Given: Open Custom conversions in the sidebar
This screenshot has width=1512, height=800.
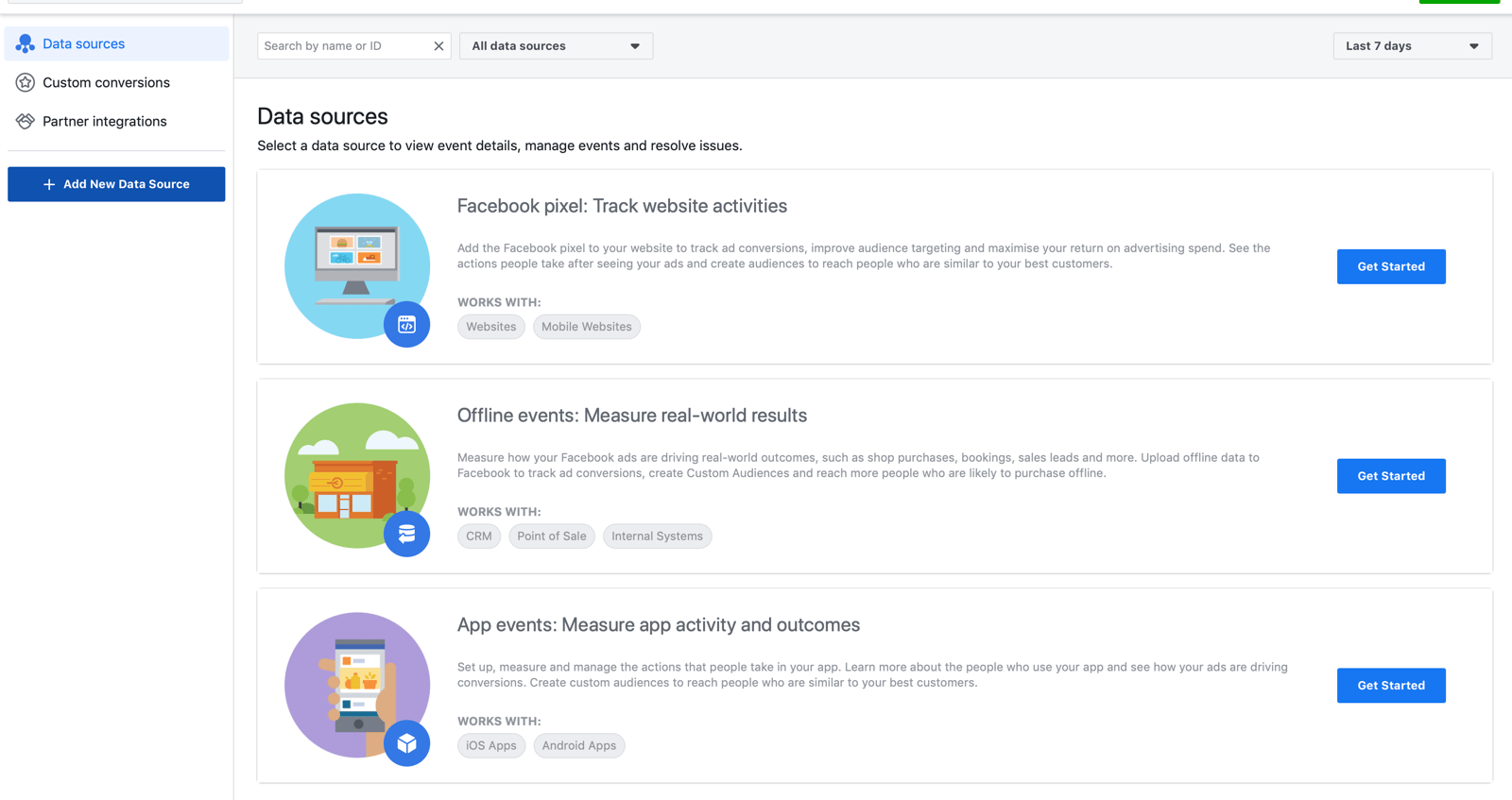Looking at the screenshot, I should 117,82.
